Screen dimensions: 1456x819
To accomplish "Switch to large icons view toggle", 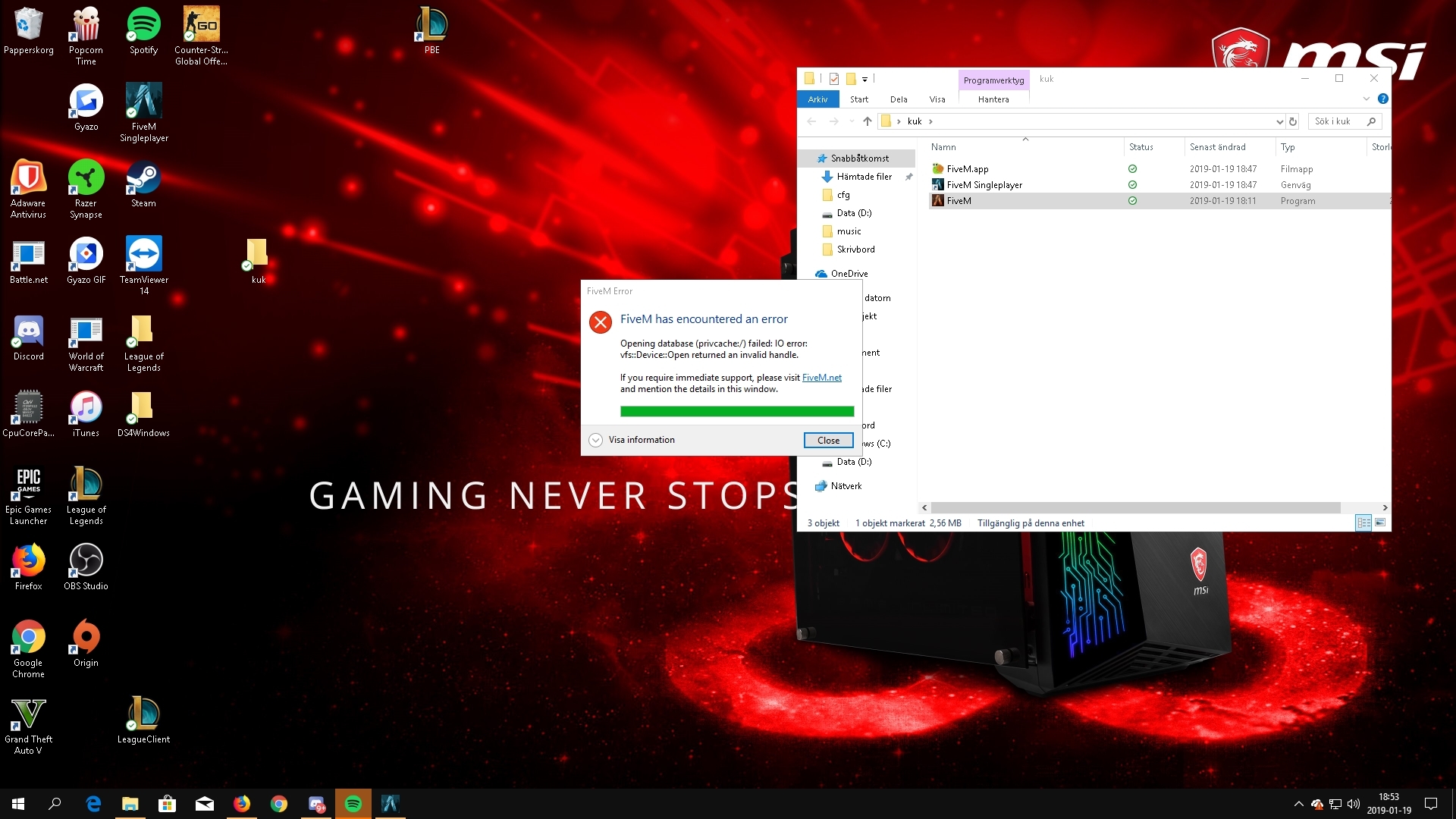I will click(1380, 522).
